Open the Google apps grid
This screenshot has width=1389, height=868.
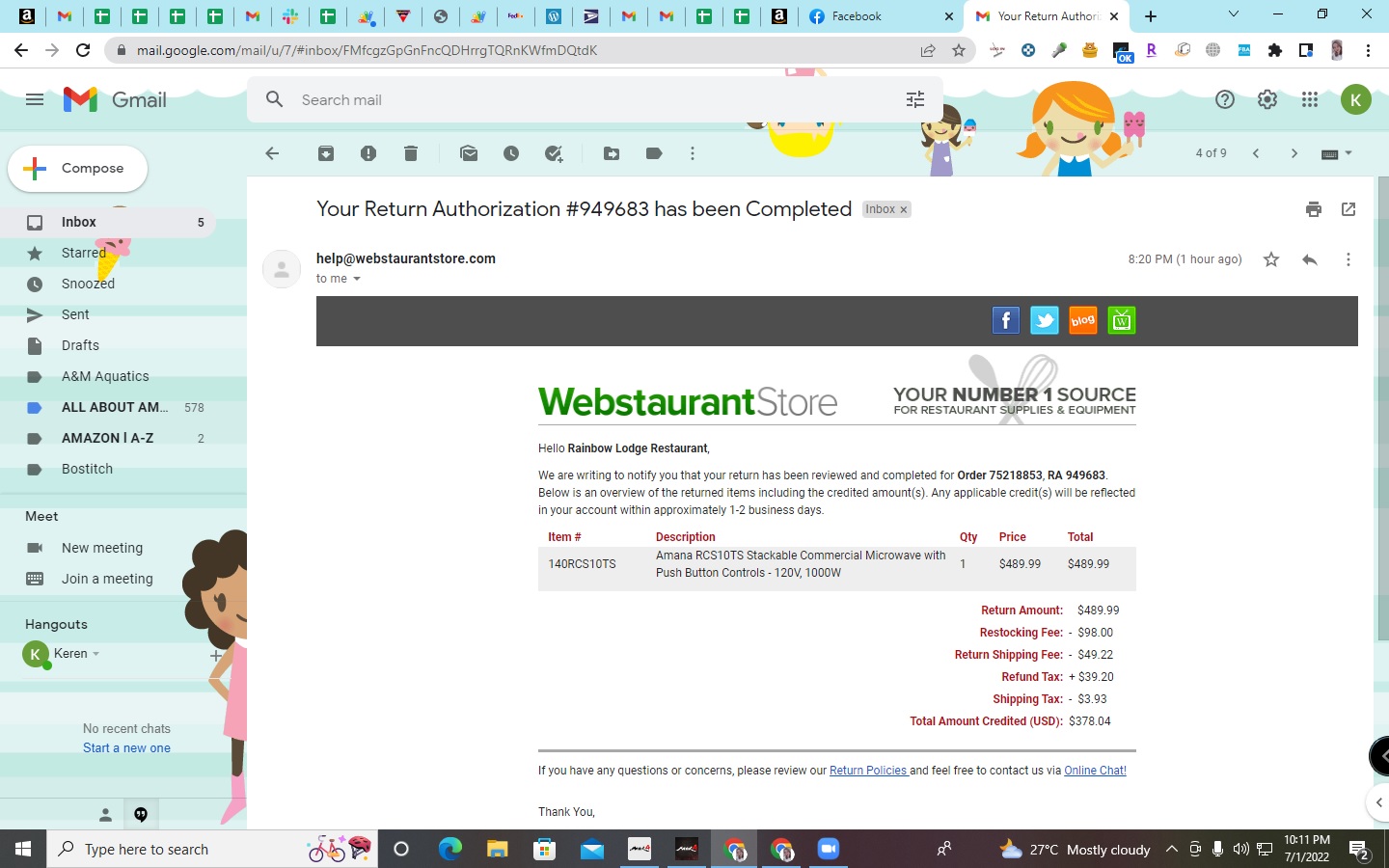point(1310,99)
